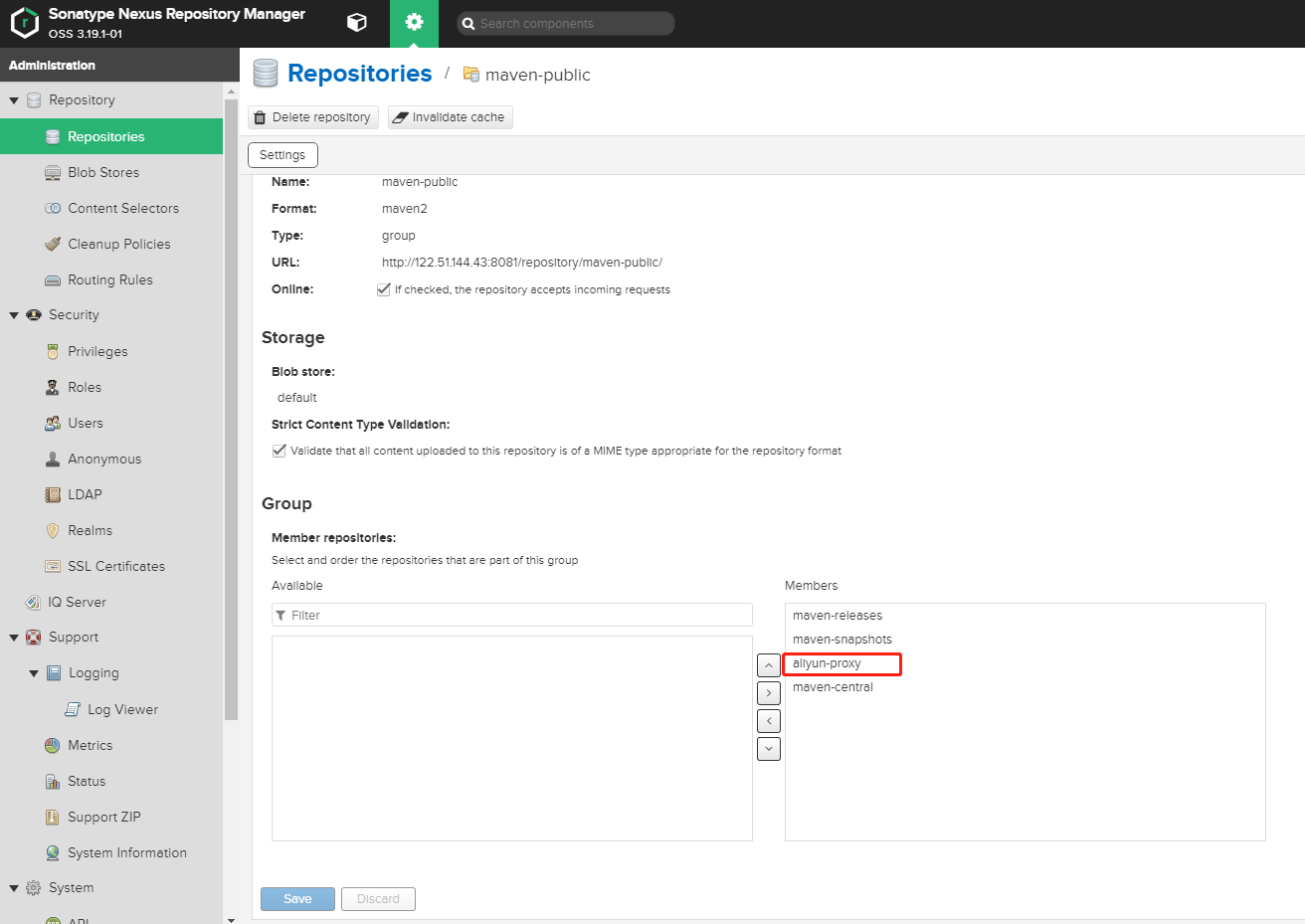This screenshot has height=924, width=1305.
Task: Click the Search components field
Action: click(566, 24)
